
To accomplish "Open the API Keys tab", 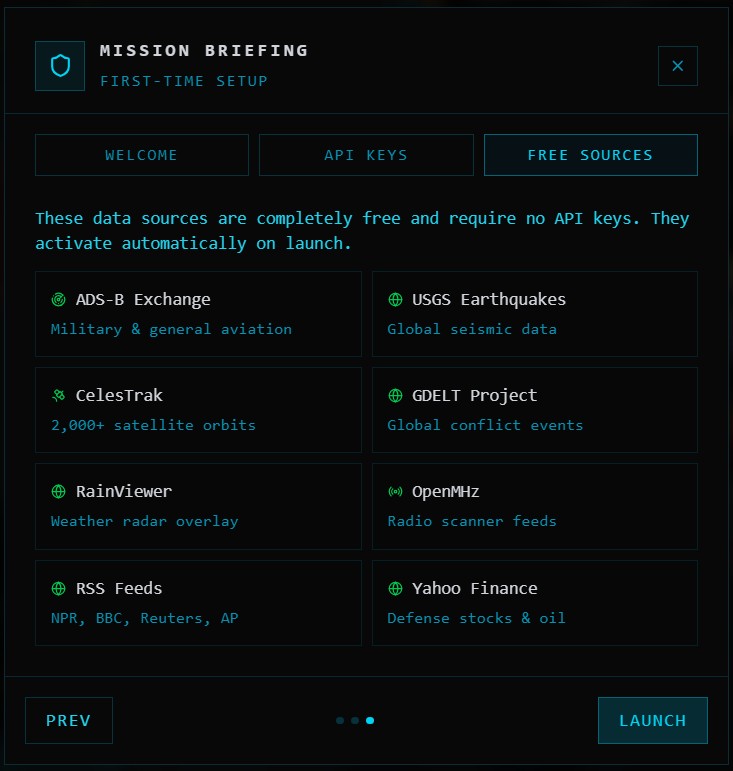I will (366, 155).
